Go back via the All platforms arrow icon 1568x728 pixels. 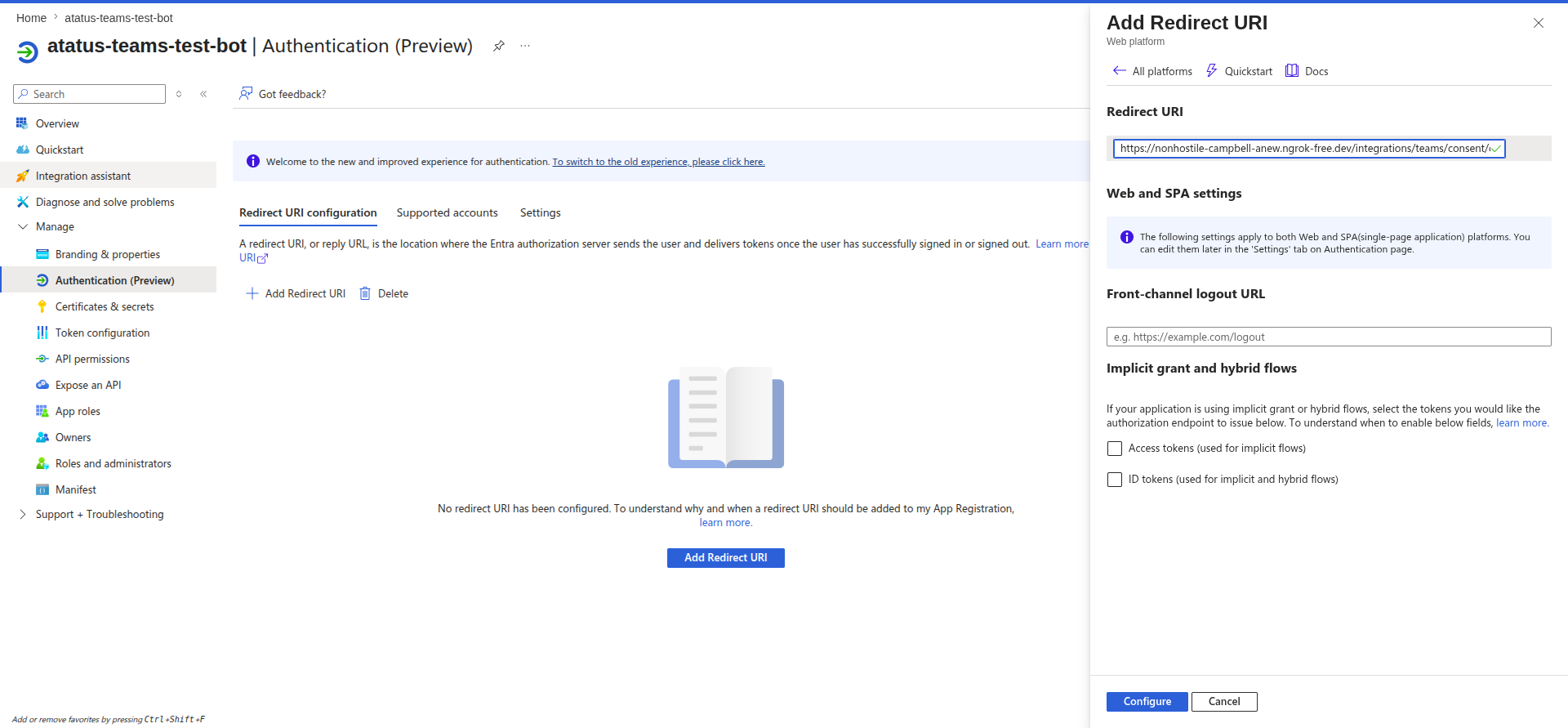click(x=1119, y=71)
